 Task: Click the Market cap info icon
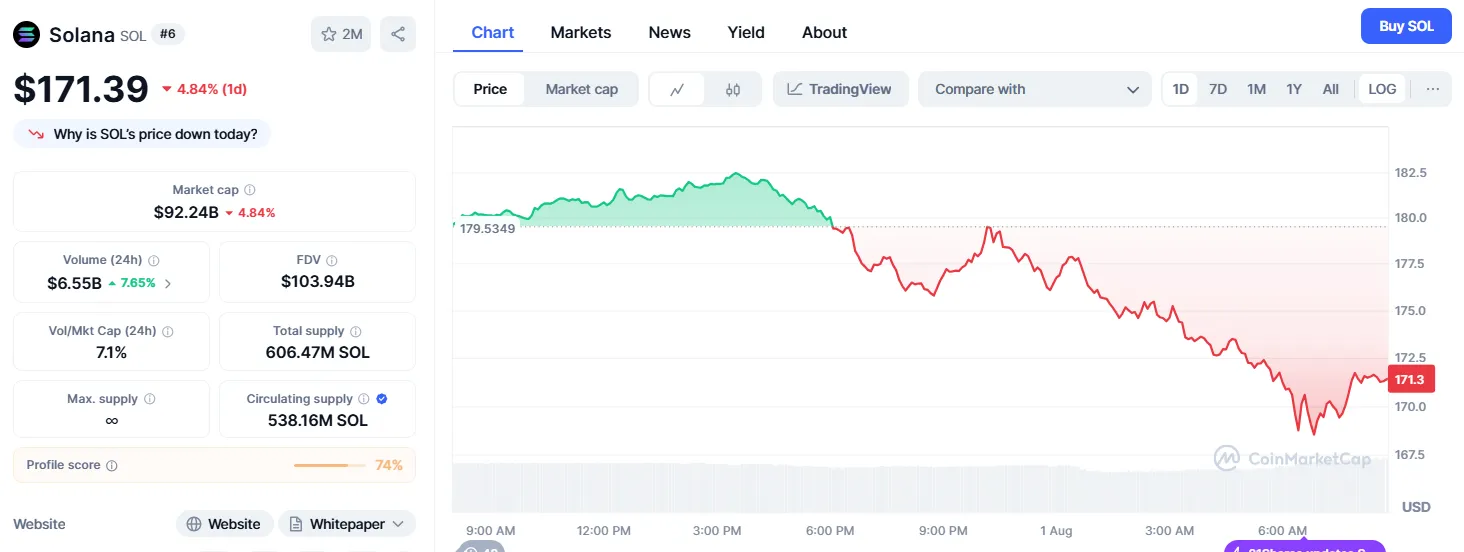[250, 190]
